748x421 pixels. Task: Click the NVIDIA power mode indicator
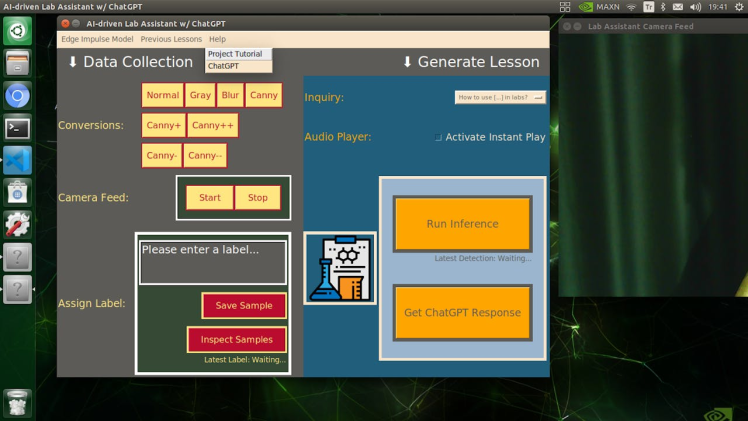pyautogui.click(x=594, y=7)
